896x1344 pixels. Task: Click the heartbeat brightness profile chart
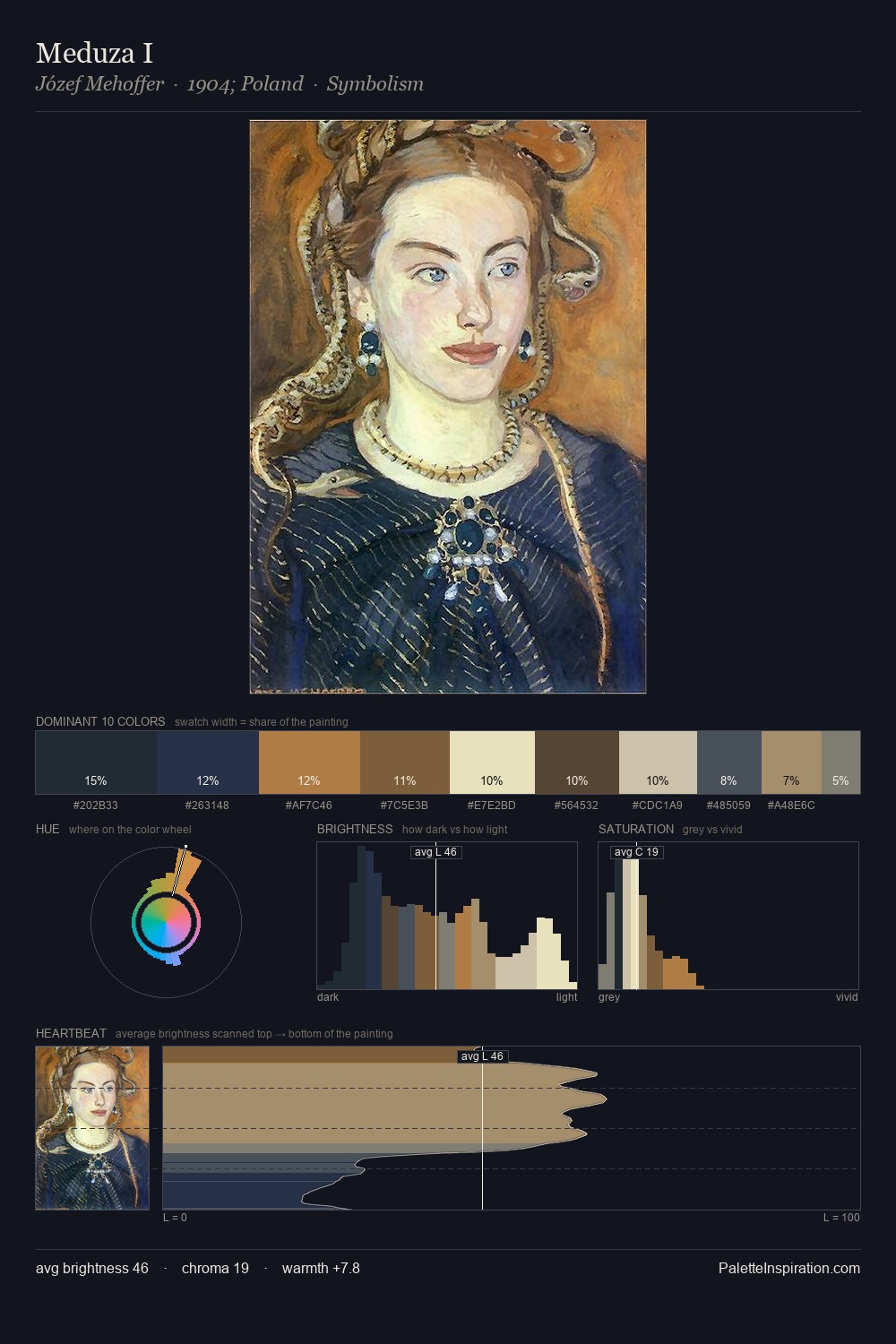(x=512, y=1128)
